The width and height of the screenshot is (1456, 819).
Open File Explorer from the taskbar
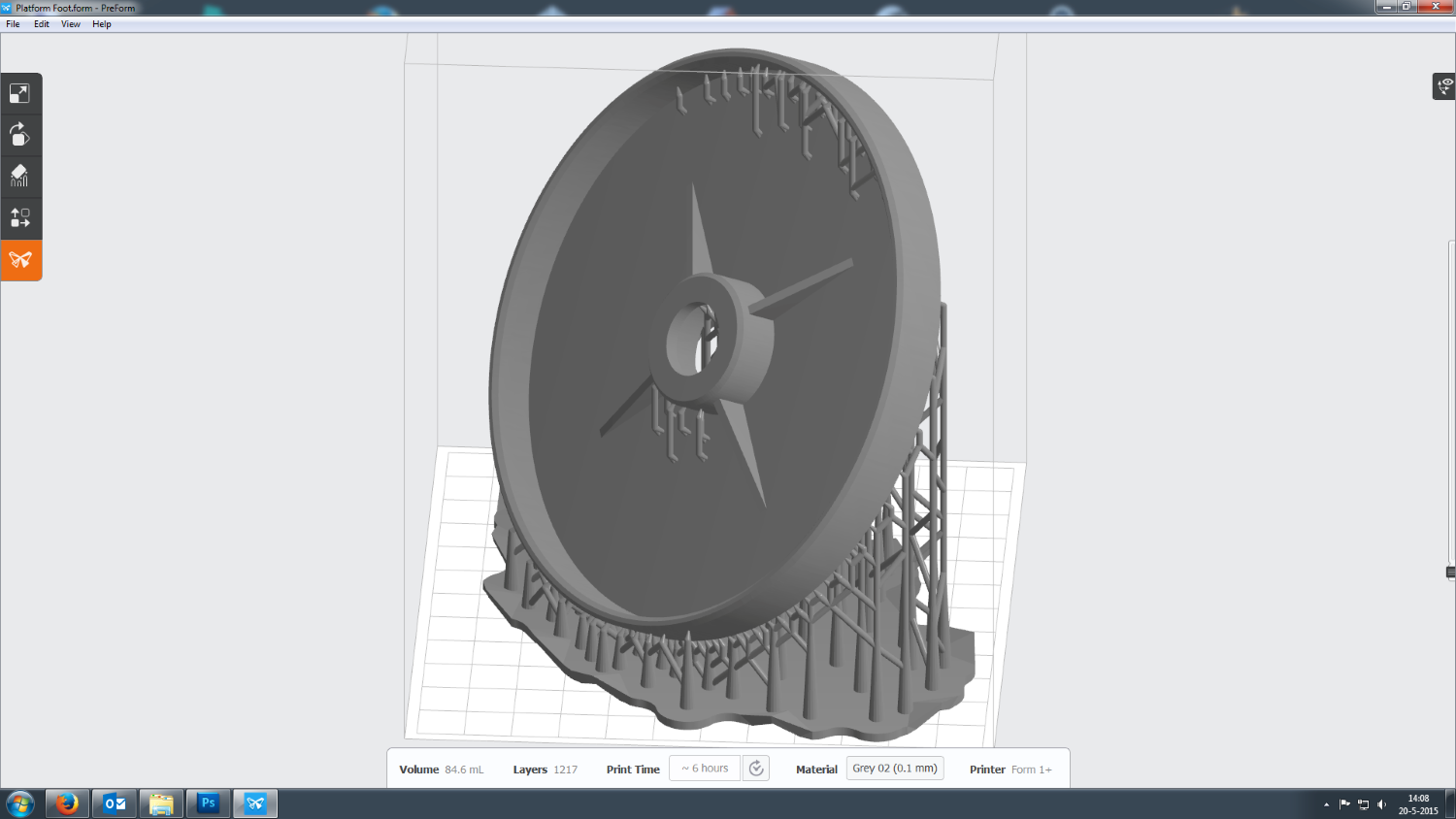click(x=161, y=803)
